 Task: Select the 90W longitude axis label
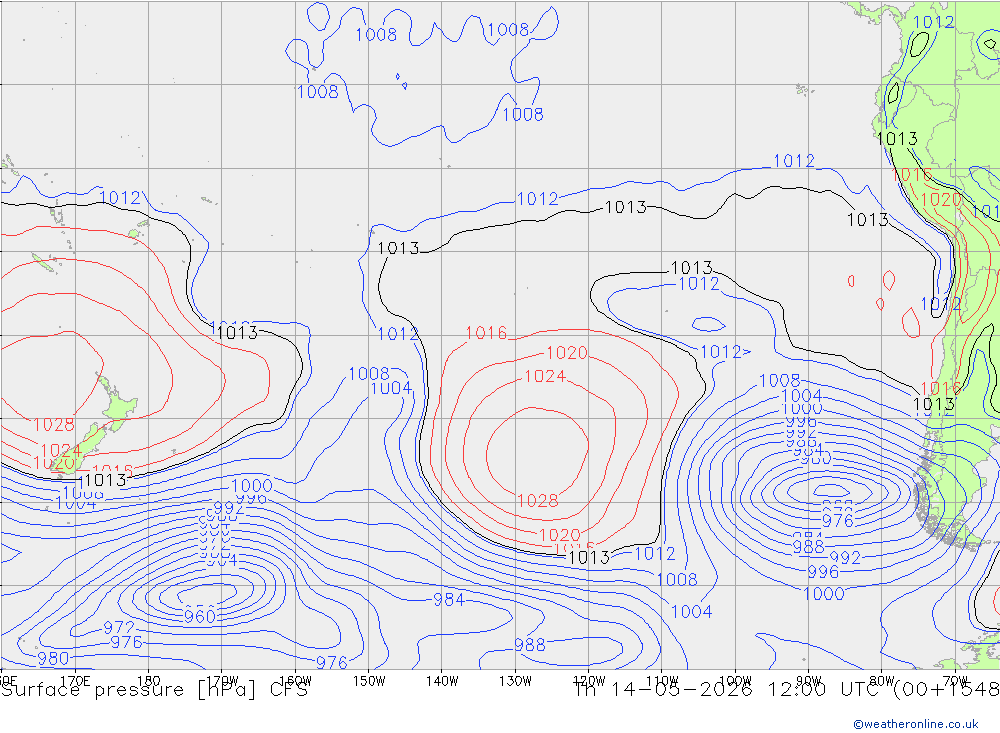click(809, 681)
